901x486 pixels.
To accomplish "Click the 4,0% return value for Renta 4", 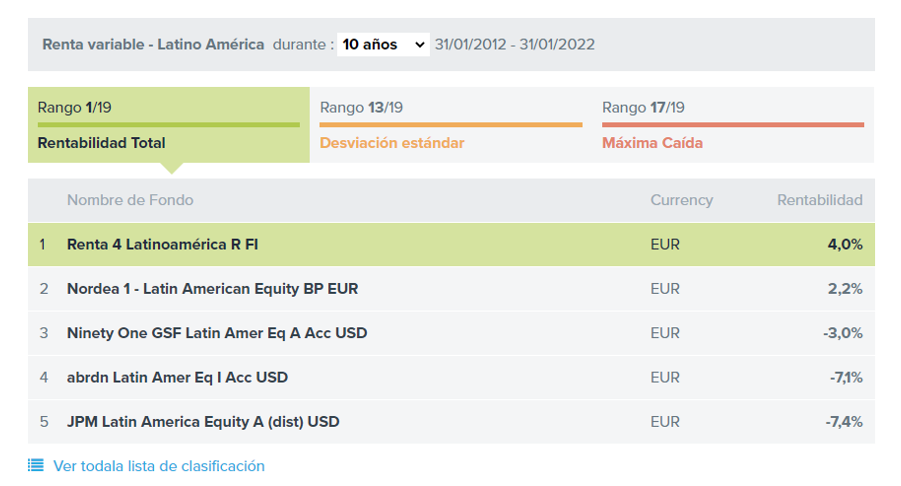I will click(844, 244).
